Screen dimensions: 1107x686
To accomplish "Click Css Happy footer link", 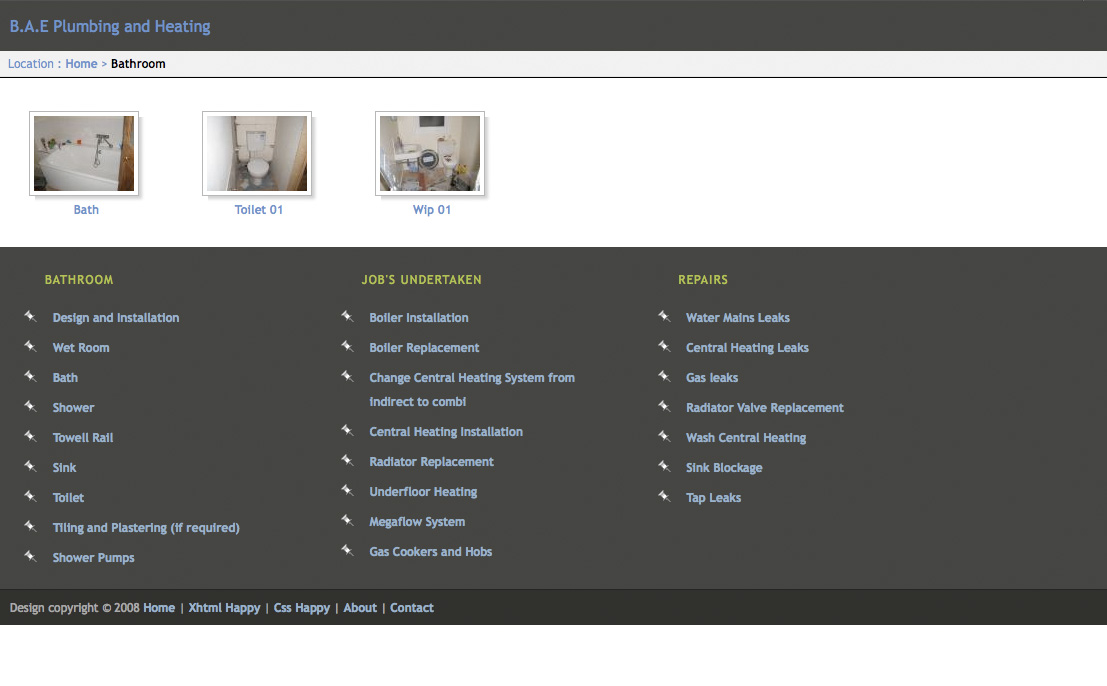I will [301, 608].
